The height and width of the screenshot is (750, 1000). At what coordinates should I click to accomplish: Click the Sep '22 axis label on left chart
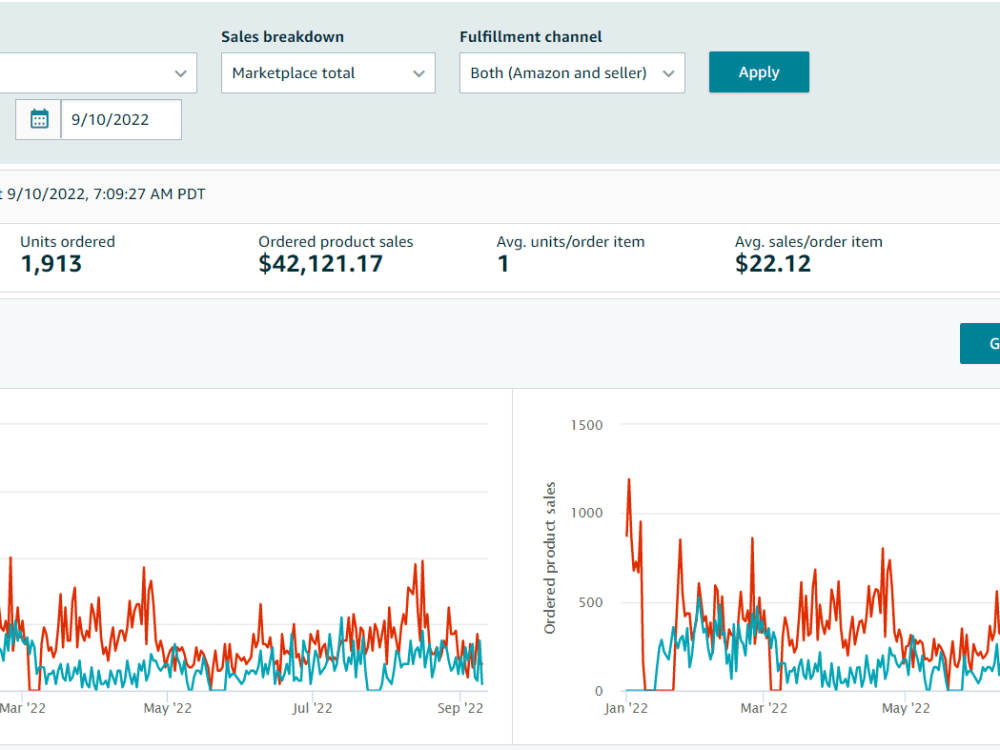[x=460, y=709]
